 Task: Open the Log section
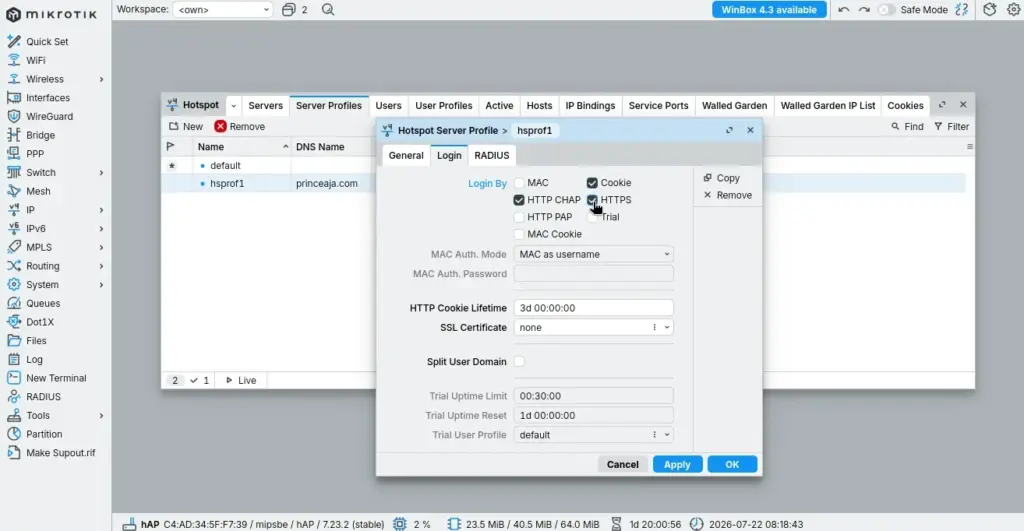[34, 359]
